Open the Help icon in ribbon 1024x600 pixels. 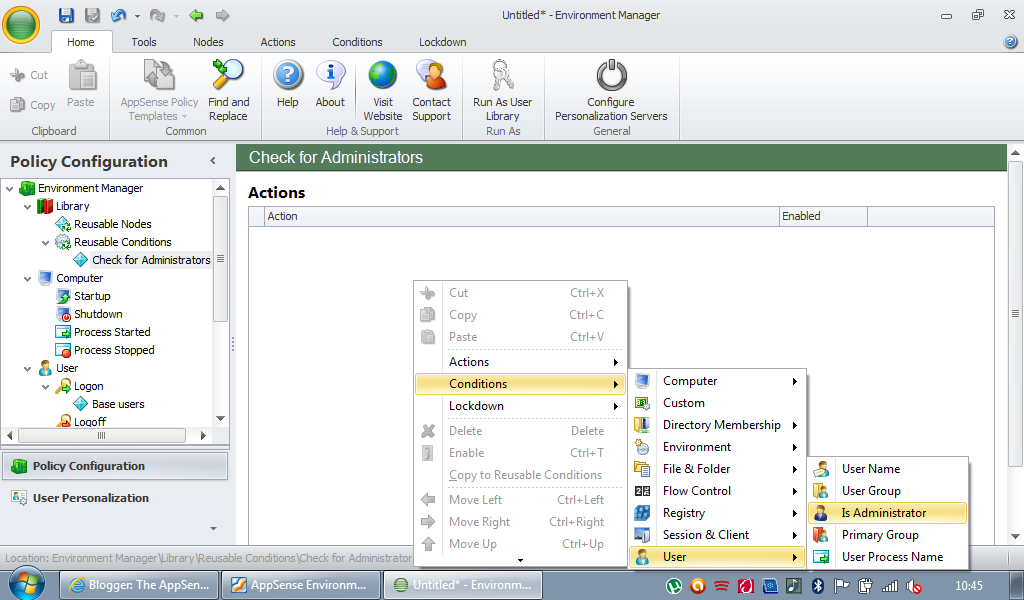288,78
